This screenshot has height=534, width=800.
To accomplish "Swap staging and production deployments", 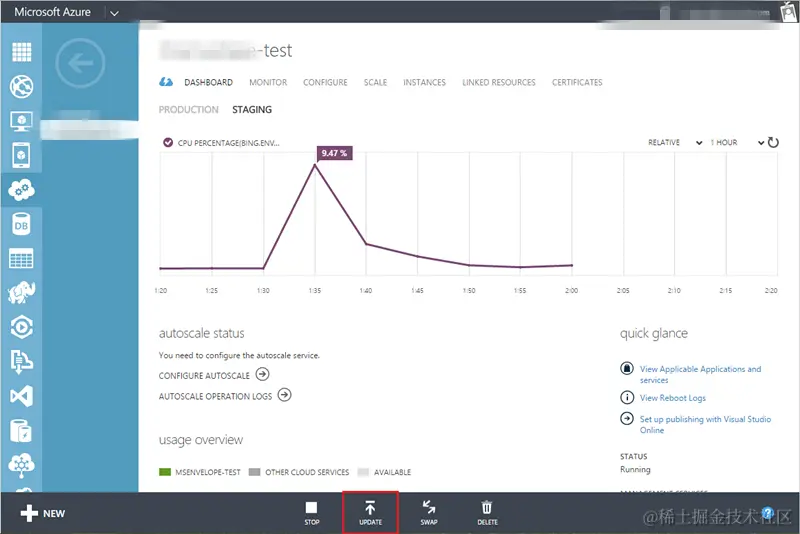I will pos(429,513).
